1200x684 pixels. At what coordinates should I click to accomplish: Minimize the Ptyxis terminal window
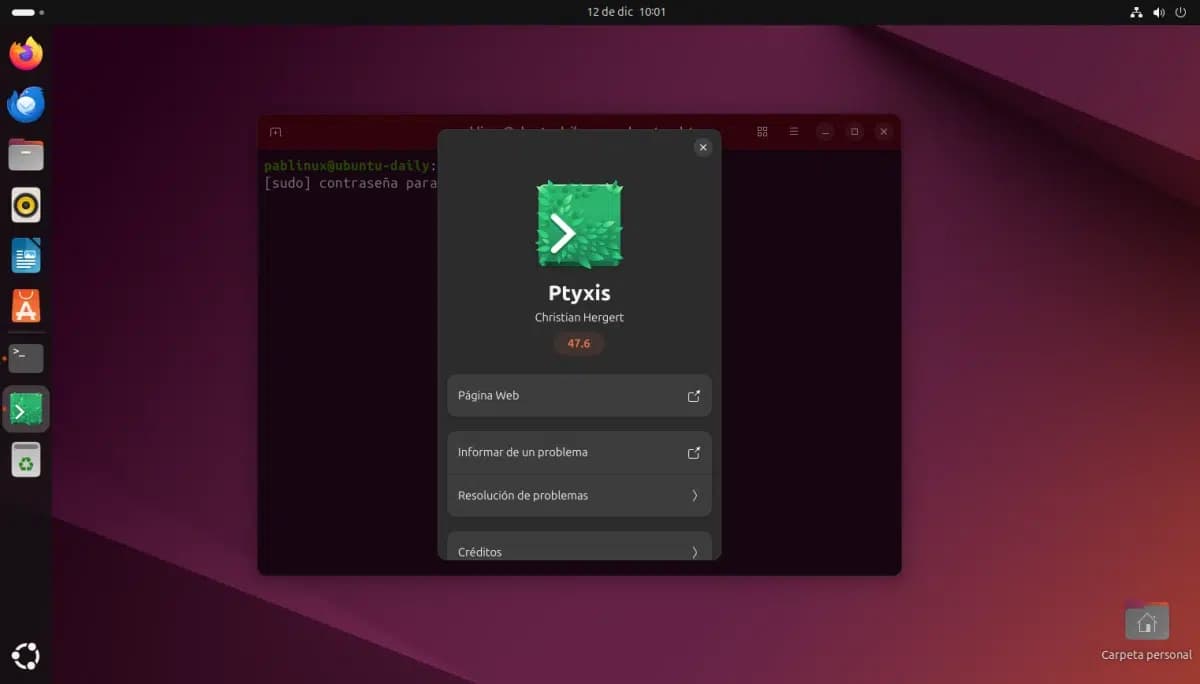point(825,131)
